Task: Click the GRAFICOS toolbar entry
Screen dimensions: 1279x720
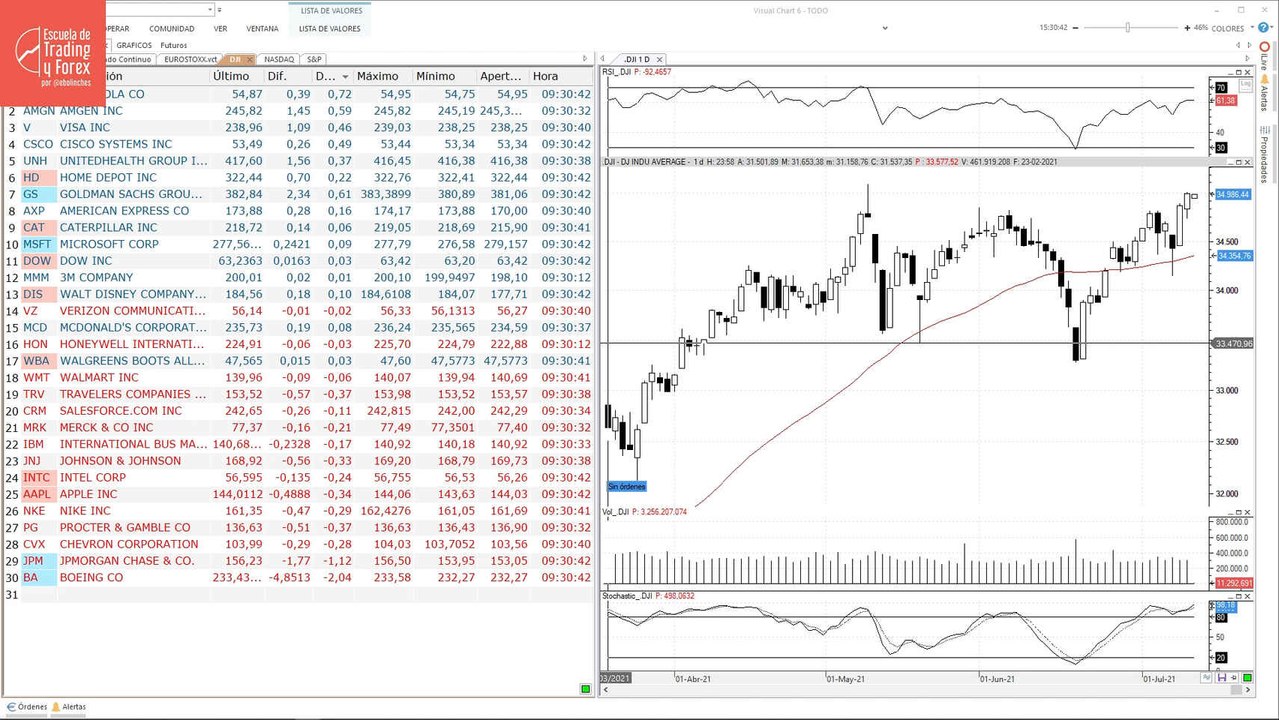Action: point(134,45)
